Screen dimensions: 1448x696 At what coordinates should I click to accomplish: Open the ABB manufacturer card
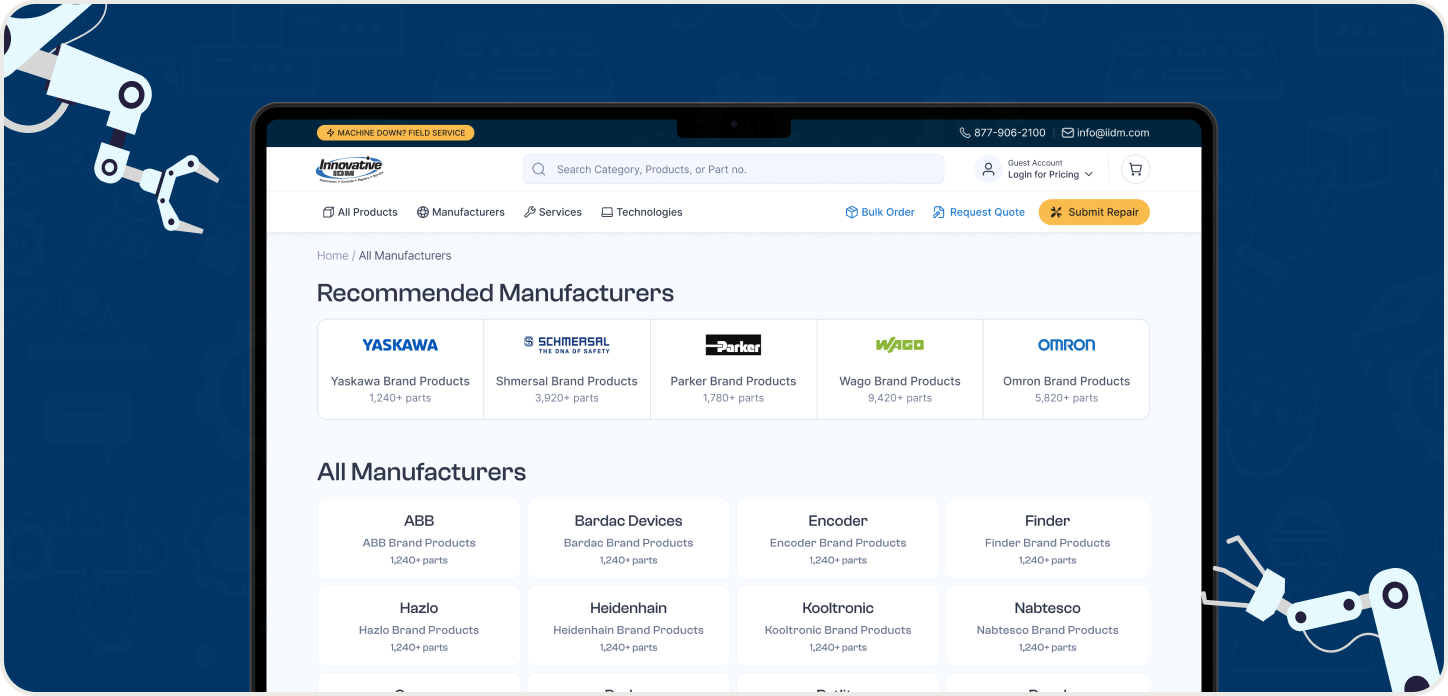click(419, 539)
